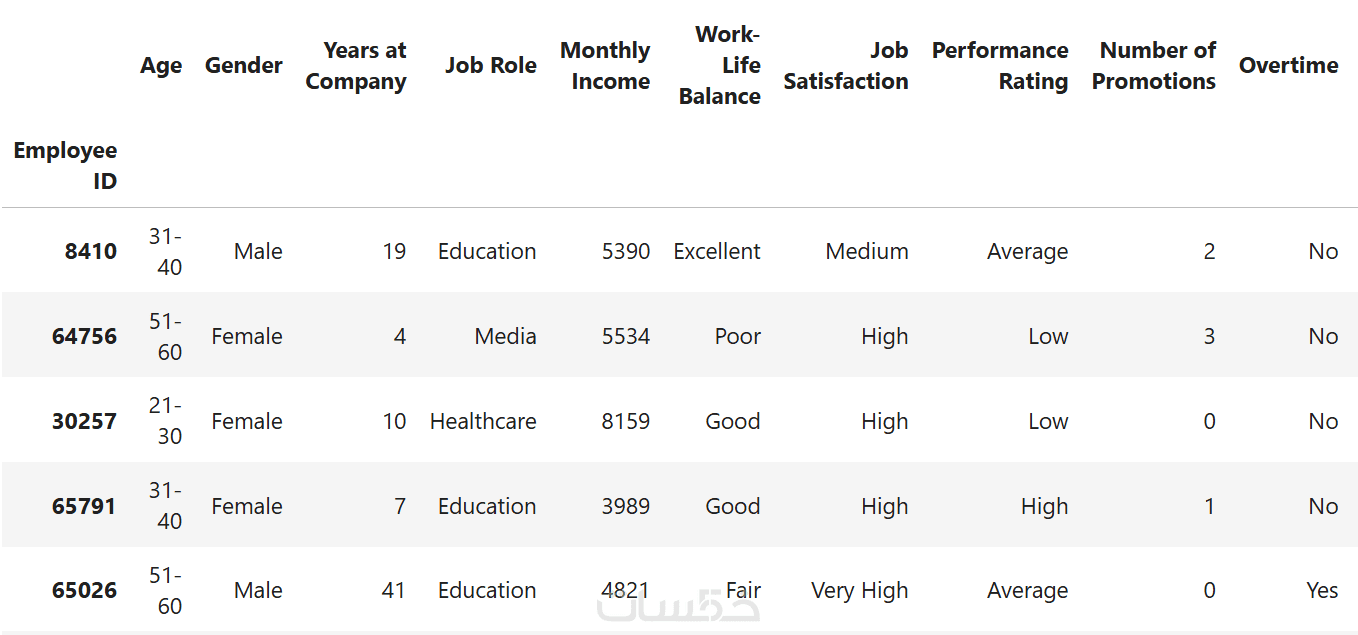Click the Monthly Income column header

click(x=605, y=66)
